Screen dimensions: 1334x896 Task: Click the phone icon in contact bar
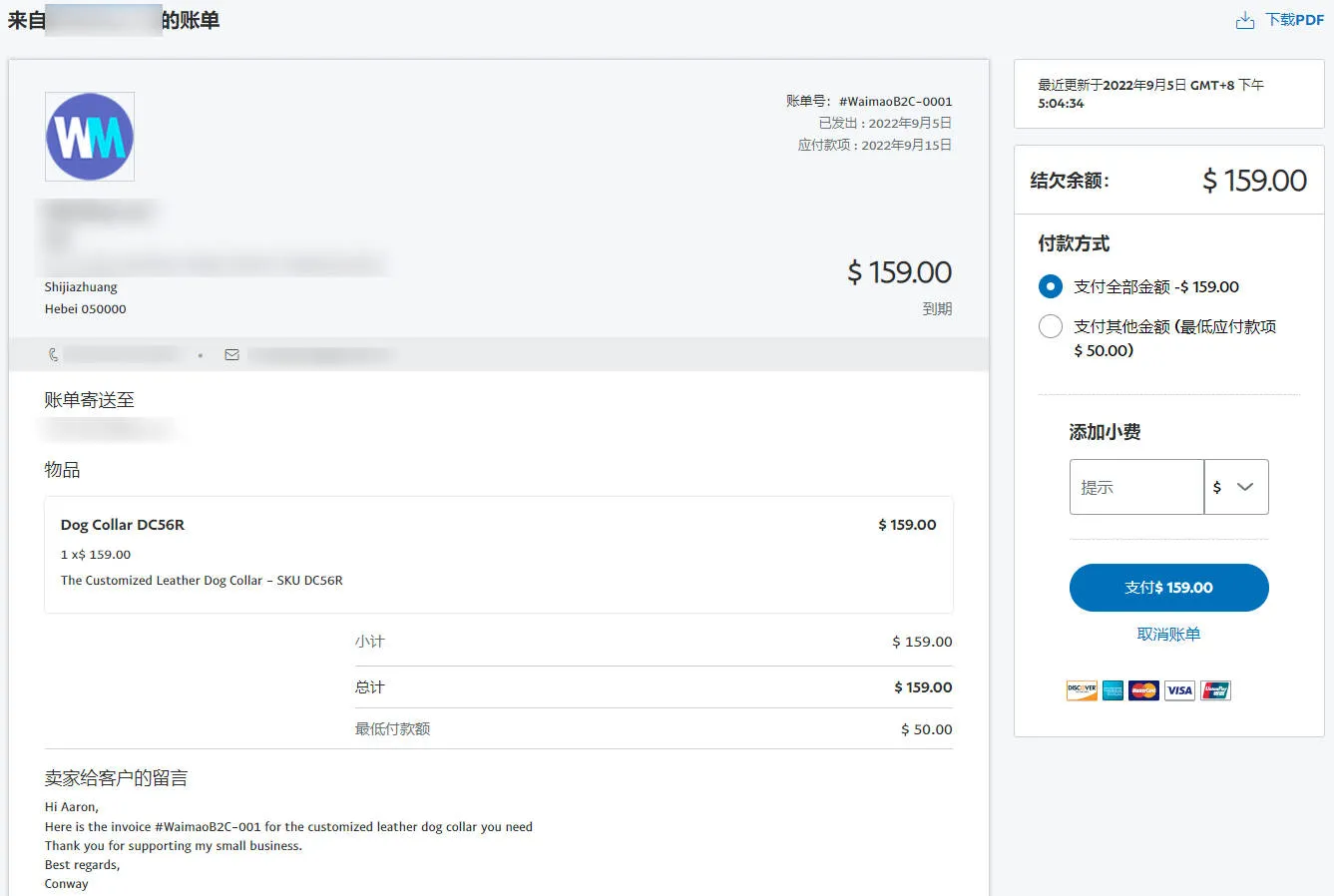pos(53,354)
